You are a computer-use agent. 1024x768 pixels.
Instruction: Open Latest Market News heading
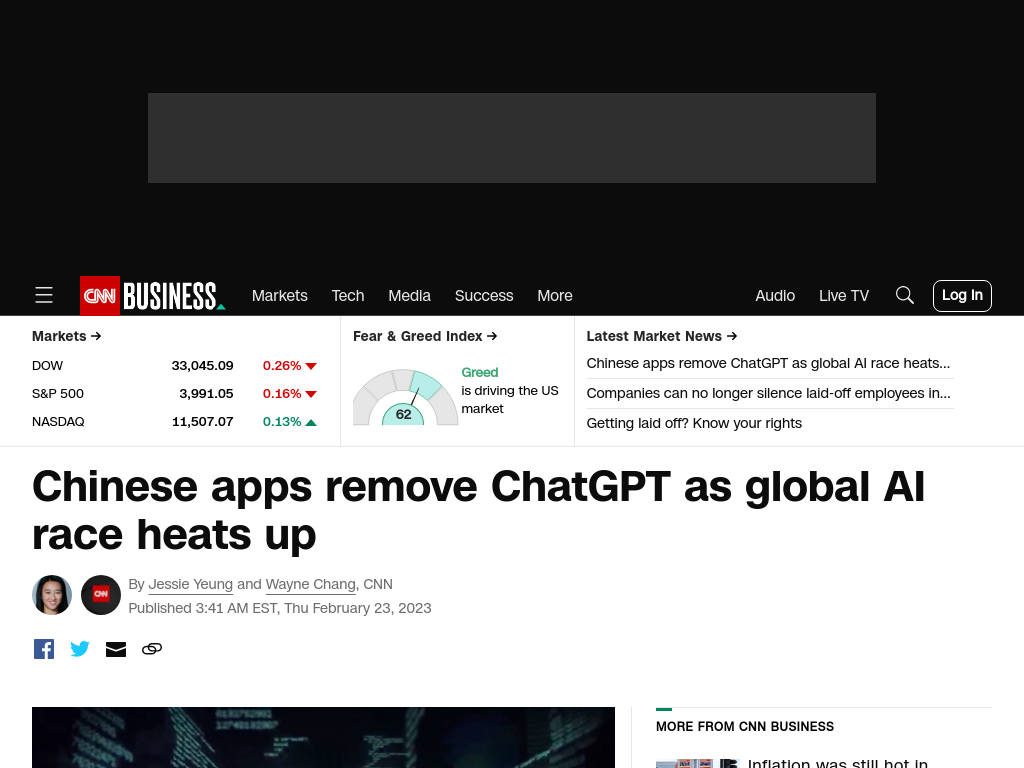(662, 336)
